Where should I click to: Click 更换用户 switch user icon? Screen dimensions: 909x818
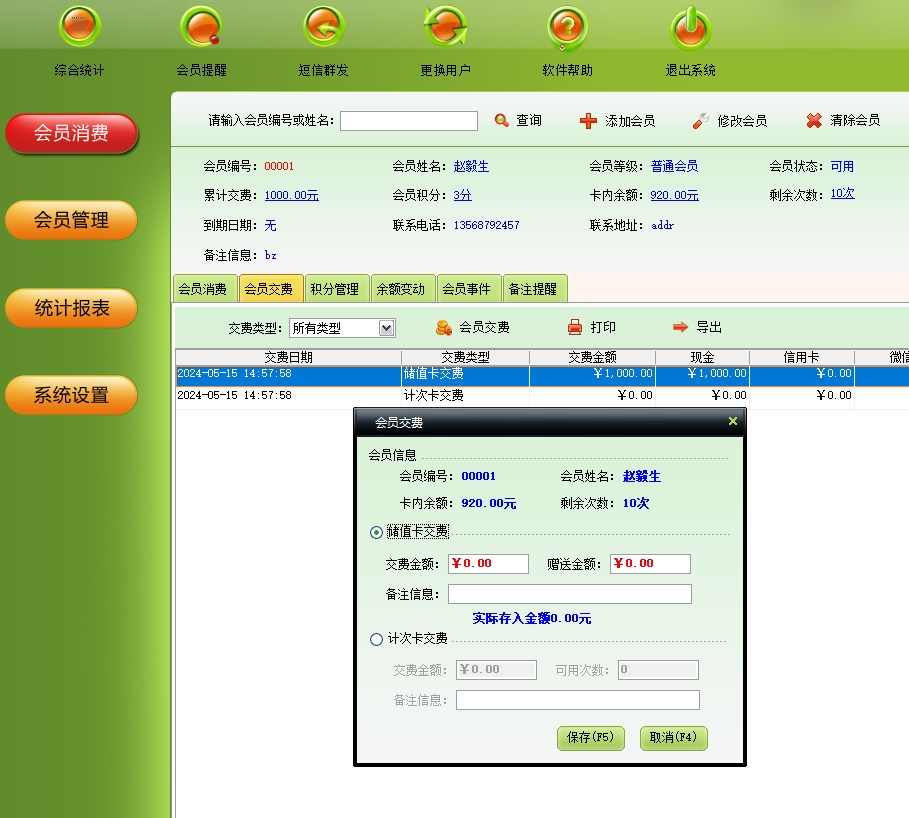(445, 28)
